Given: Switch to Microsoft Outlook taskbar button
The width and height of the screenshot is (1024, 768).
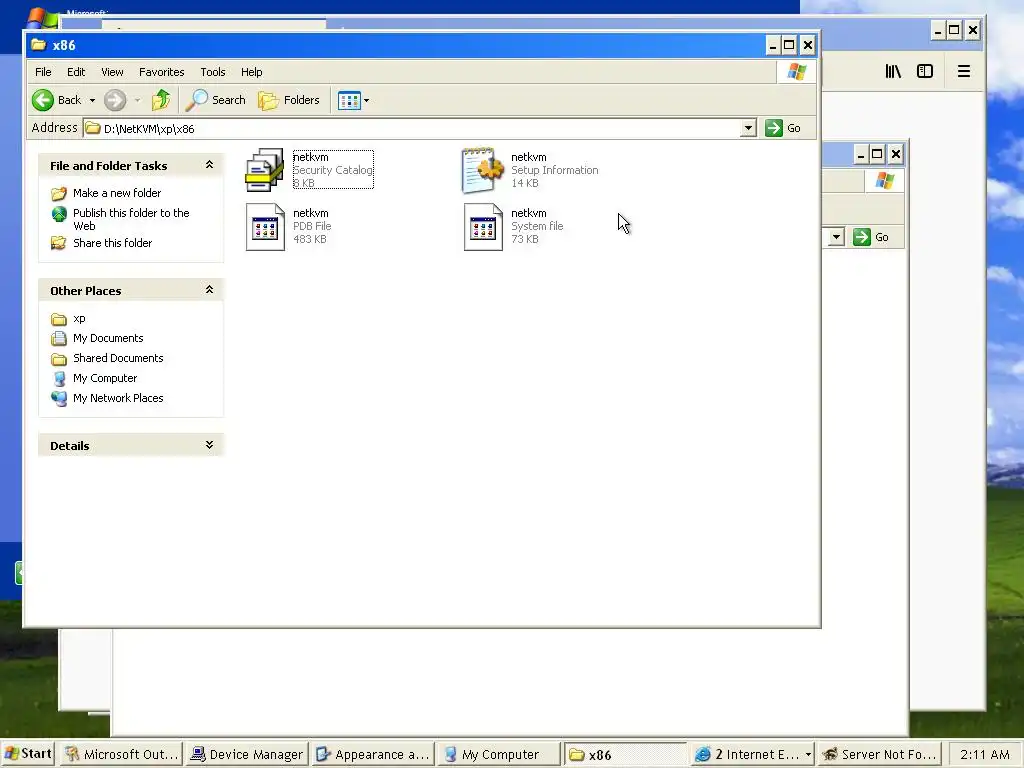Looking at the screenshot, I should click(121, 754).
